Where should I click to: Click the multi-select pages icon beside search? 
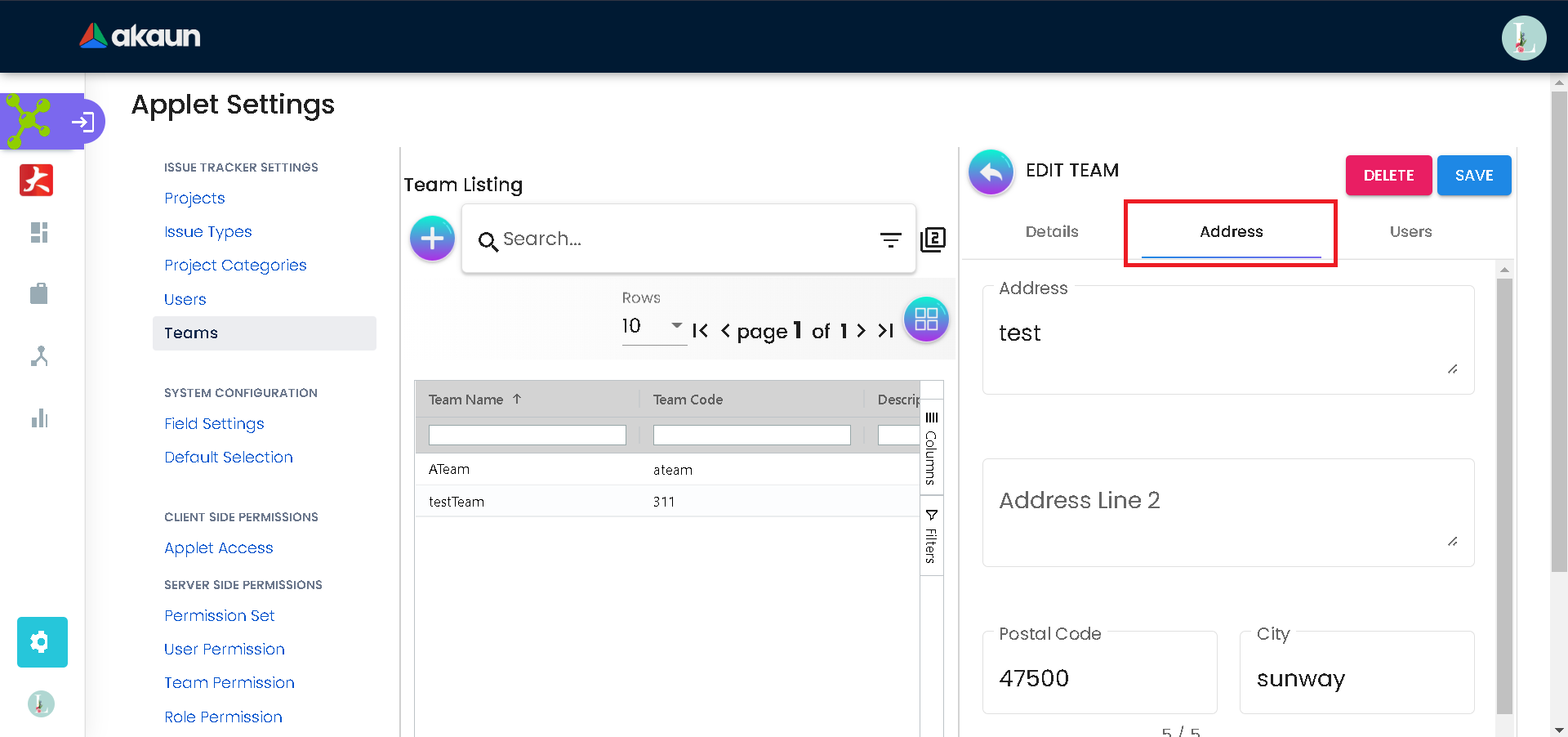coord(933,239)
